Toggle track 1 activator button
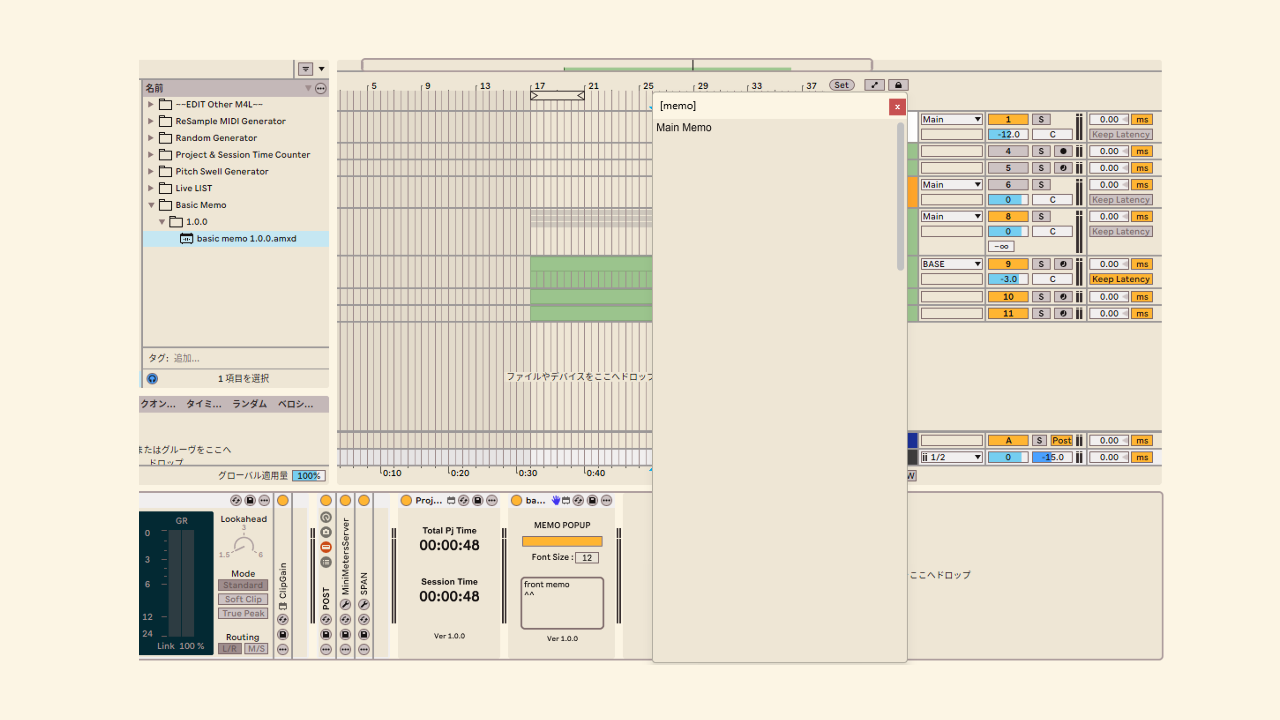 coord(1008,119)
